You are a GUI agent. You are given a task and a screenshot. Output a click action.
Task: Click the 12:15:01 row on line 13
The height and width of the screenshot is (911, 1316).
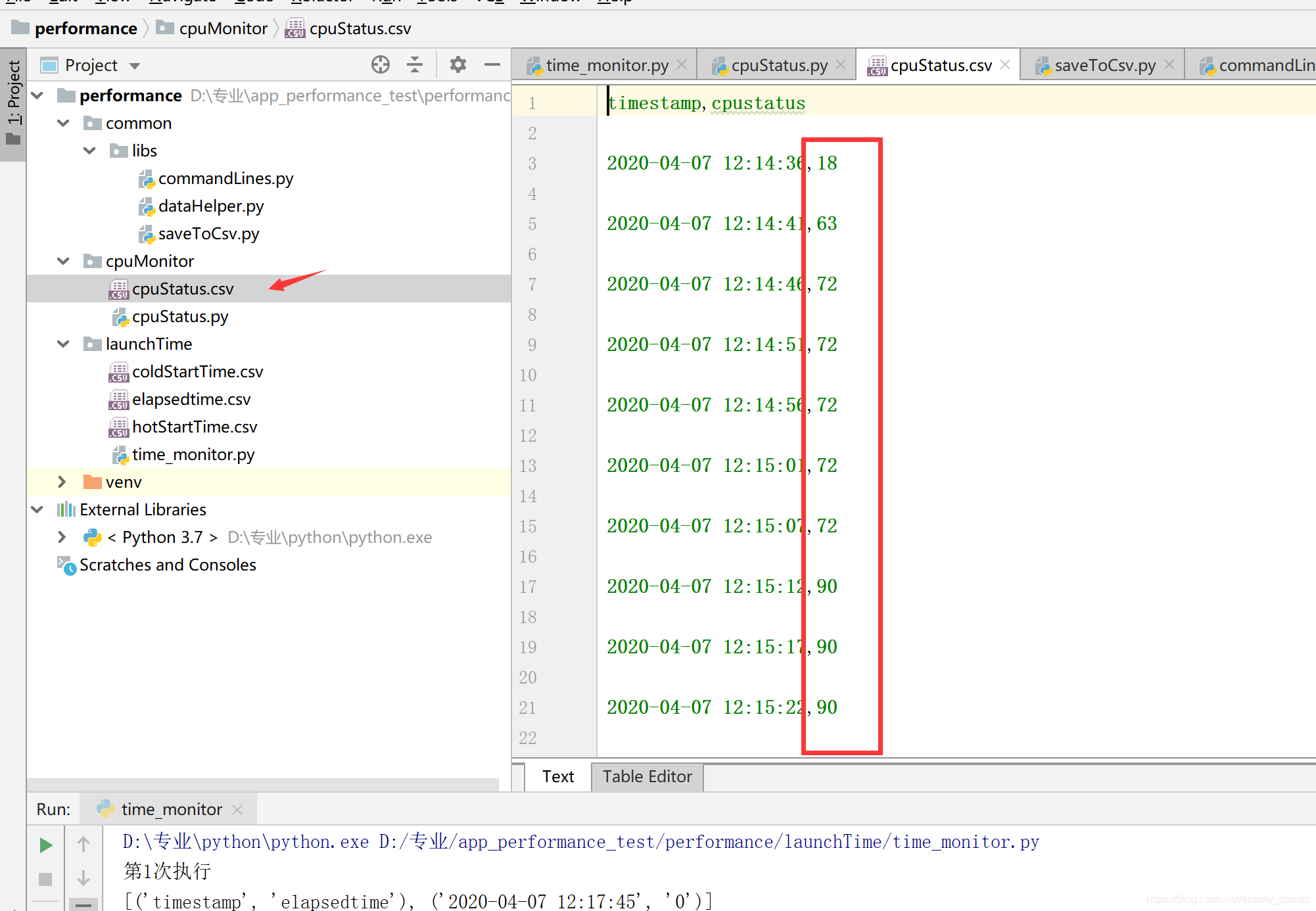722,465
